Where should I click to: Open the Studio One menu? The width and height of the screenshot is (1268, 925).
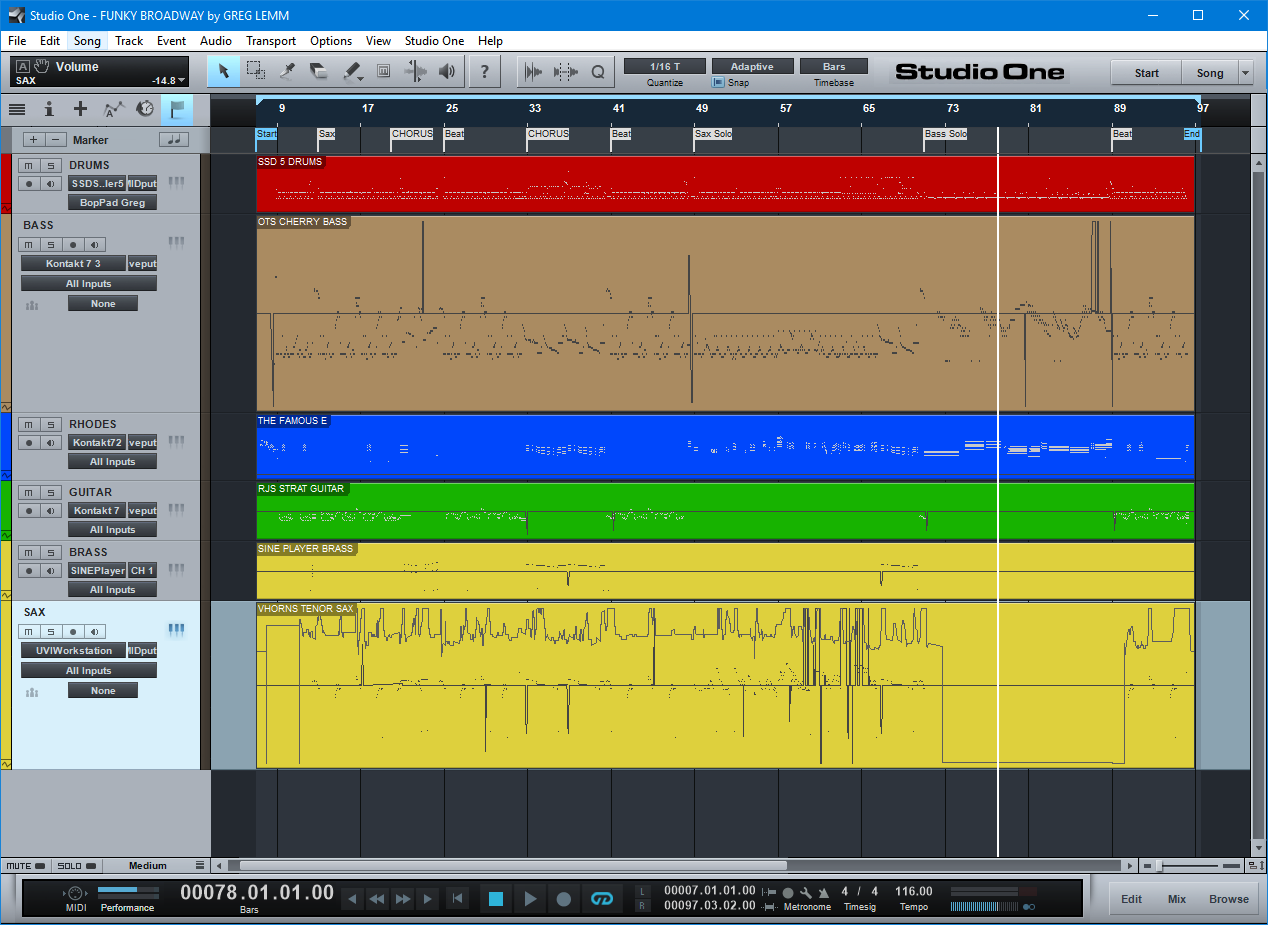[x=434, y=41]
